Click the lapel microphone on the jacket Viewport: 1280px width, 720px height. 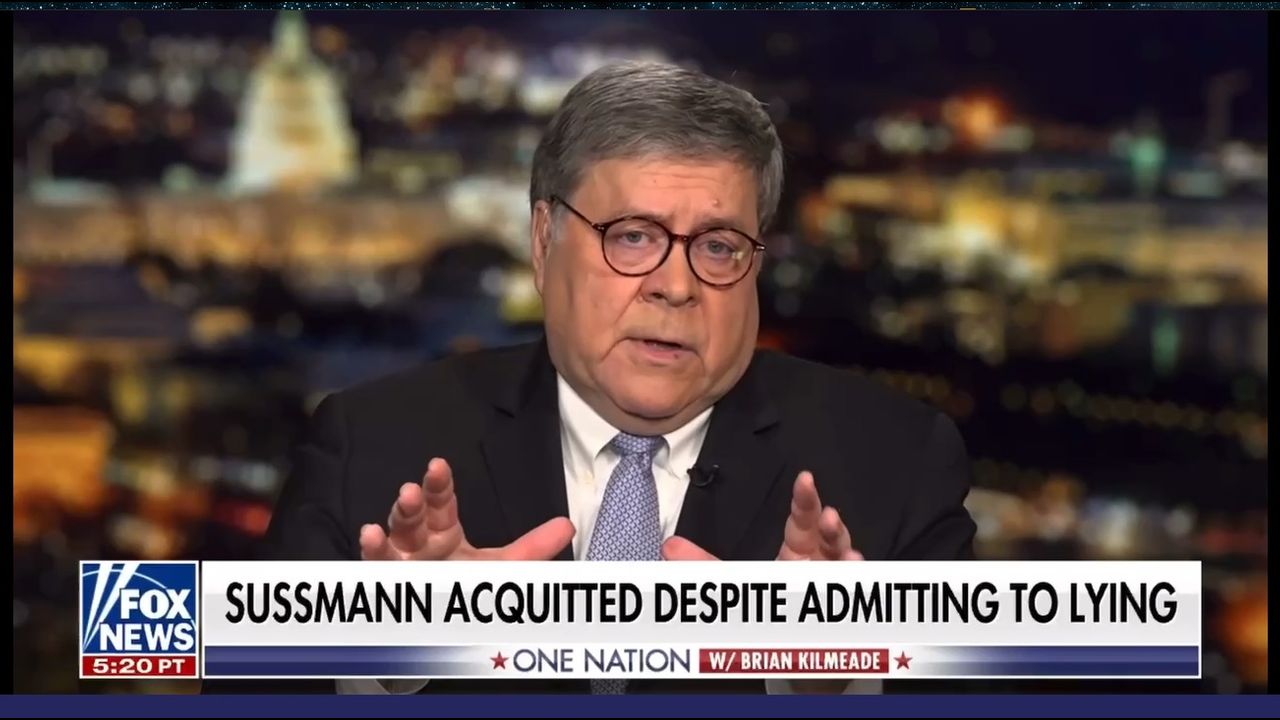[702, 476]
